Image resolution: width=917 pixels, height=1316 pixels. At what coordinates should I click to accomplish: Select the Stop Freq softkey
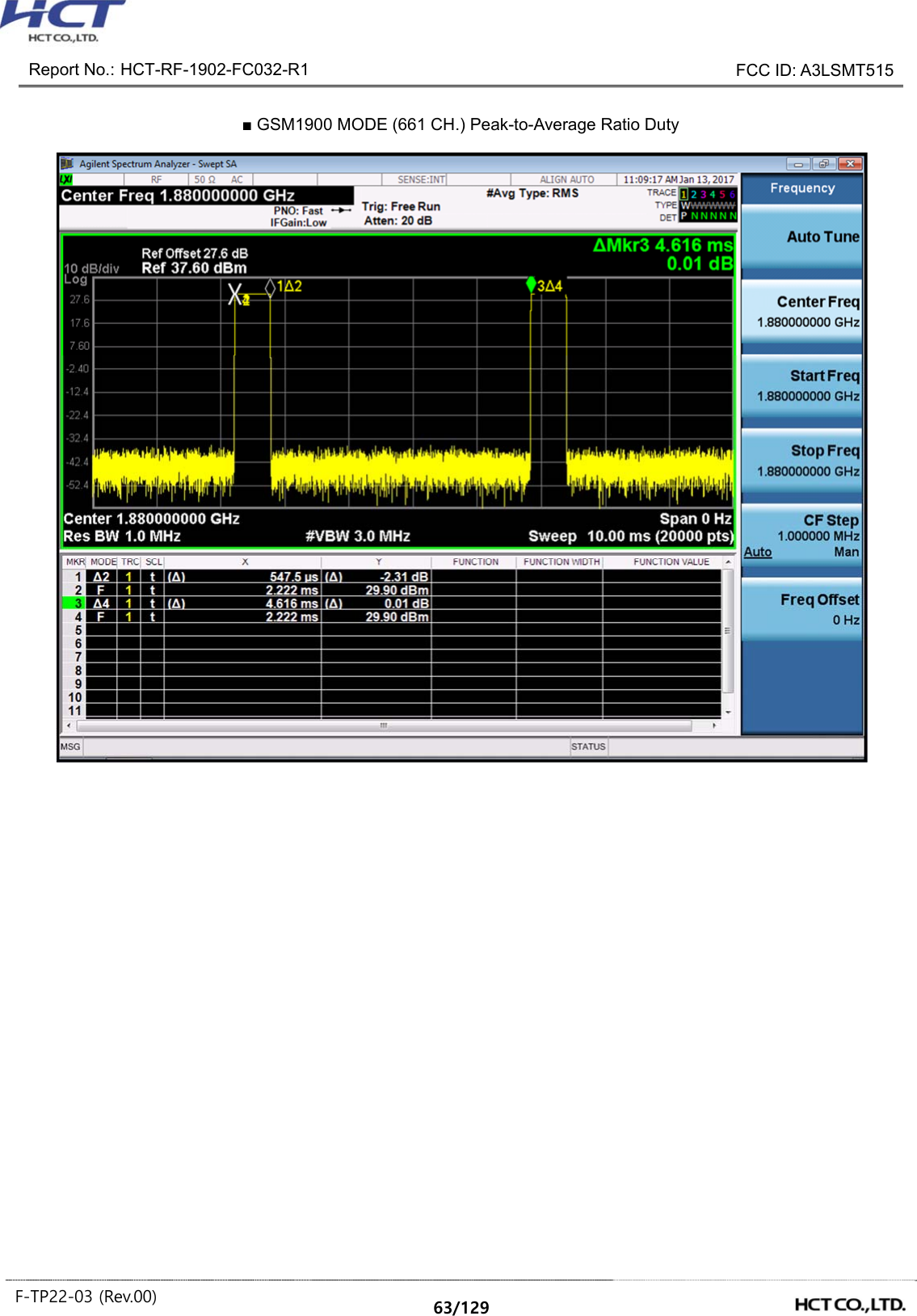[x=802, y=460]
